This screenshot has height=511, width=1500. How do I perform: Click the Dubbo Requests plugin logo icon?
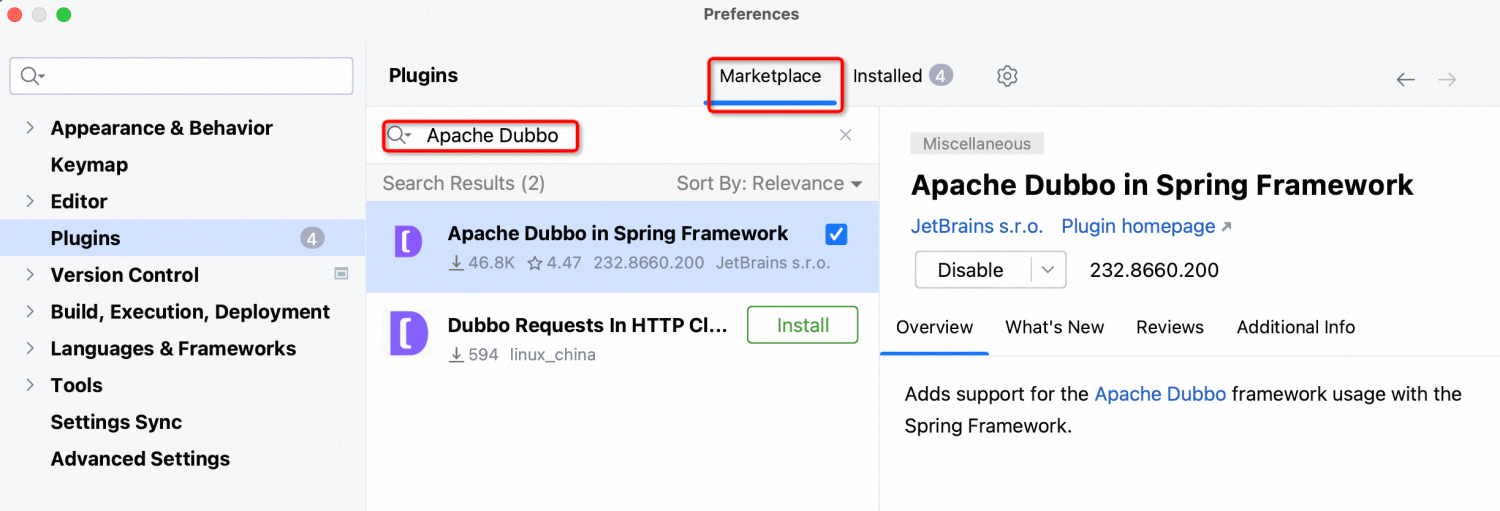click(408, 334)
